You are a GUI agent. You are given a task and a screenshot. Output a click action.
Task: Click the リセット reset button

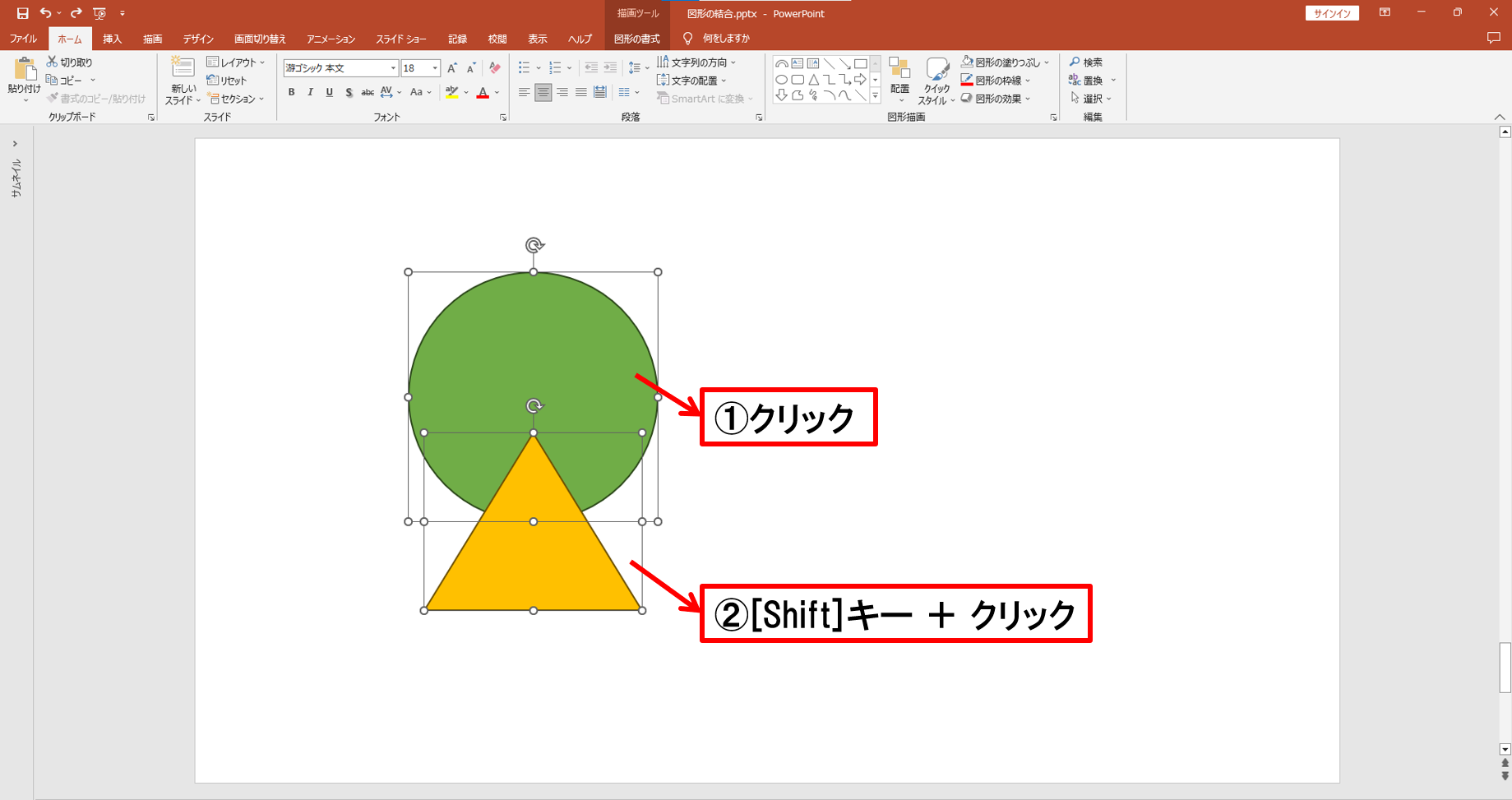(227, 80)
